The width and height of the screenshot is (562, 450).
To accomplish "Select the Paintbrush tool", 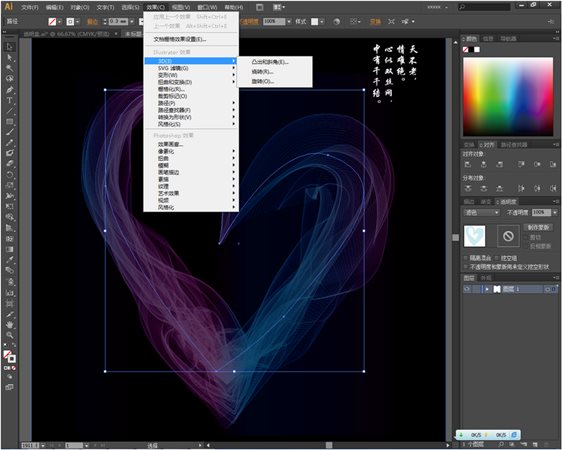I will [x=9, y=132].
